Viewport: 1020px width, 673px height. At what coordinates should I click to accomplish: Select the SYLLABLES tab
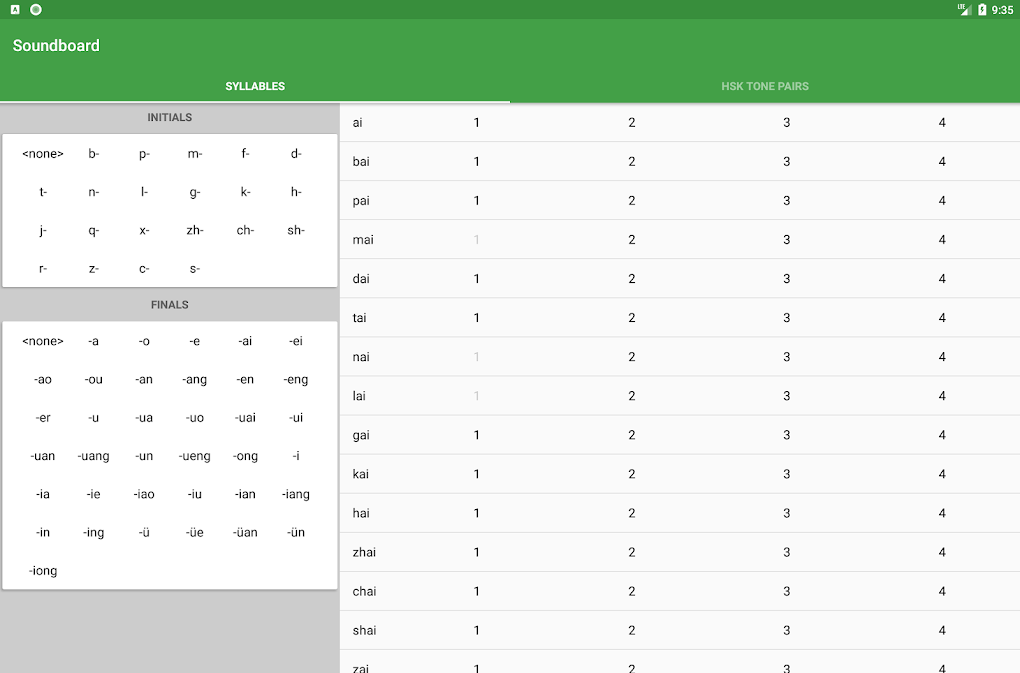[x=255, y=86]
